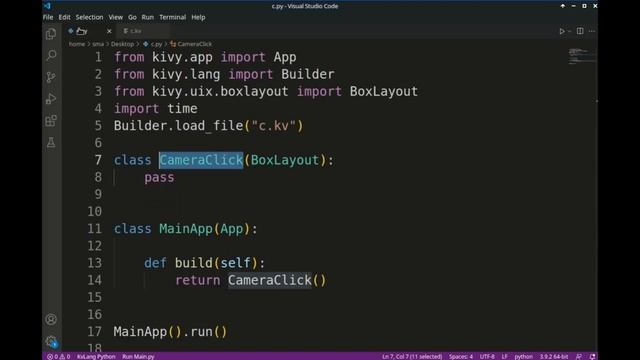Open the File menu
Image resolution: width=640 pixels, height=360 pixels.
pos(48,17)
